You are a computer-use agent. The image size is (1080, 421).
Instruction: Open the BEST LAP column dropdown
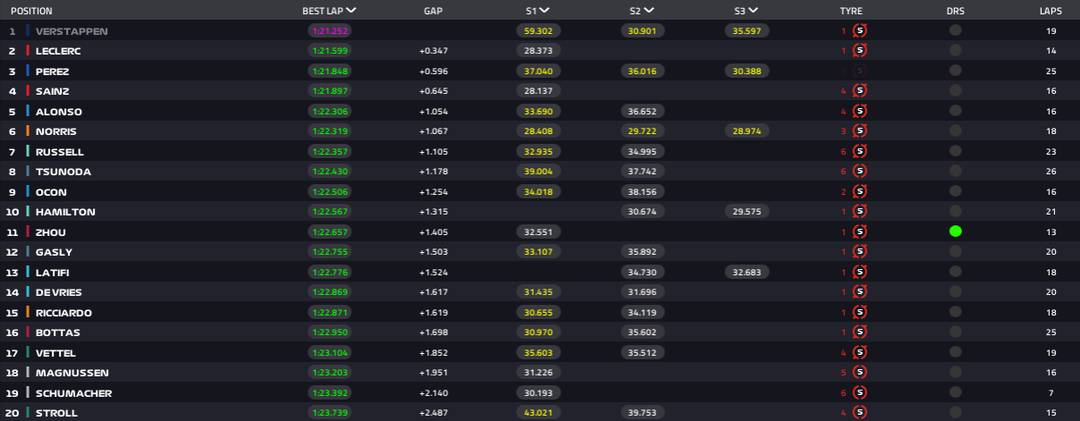pyautogui.click(x=351, y=10)
